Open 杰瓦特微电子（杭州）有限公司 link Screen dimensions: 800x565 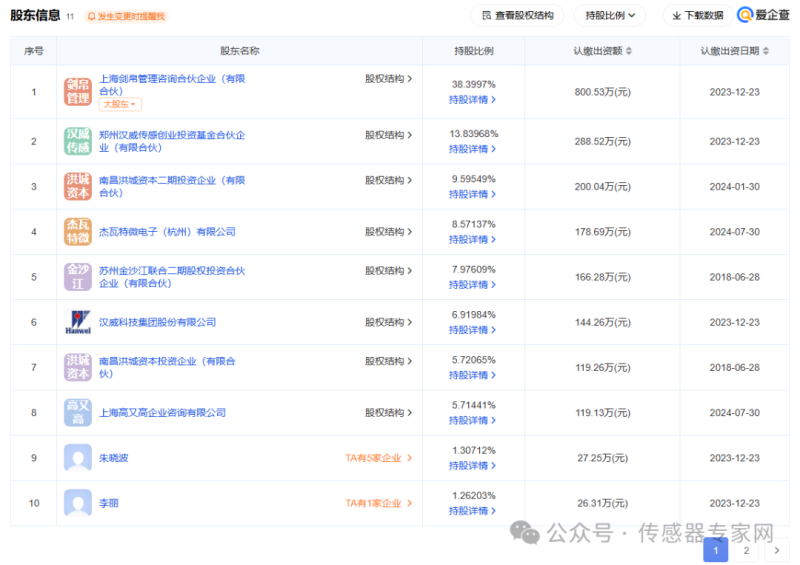167,232
